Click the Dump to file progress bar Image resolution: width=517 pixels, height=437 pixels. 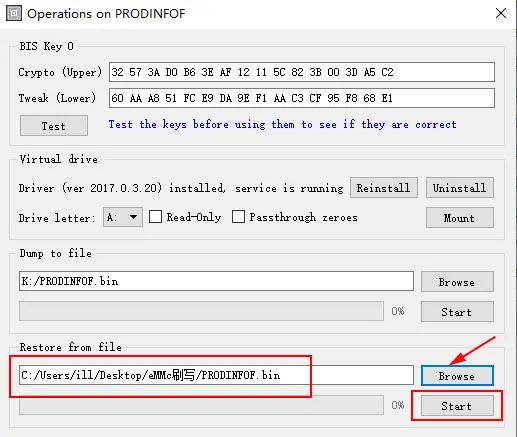pyautogui.click(x=201, y=311)
